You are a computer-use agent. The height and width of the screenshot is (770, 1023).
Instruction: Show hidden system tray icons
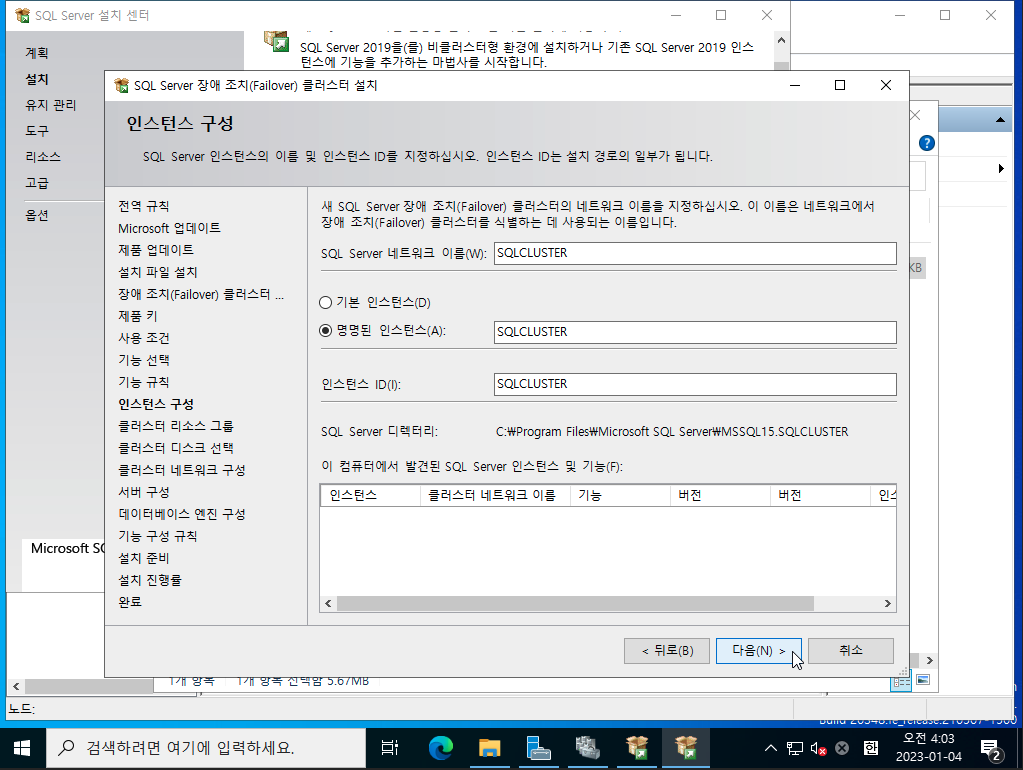click(x=771, y=748)
